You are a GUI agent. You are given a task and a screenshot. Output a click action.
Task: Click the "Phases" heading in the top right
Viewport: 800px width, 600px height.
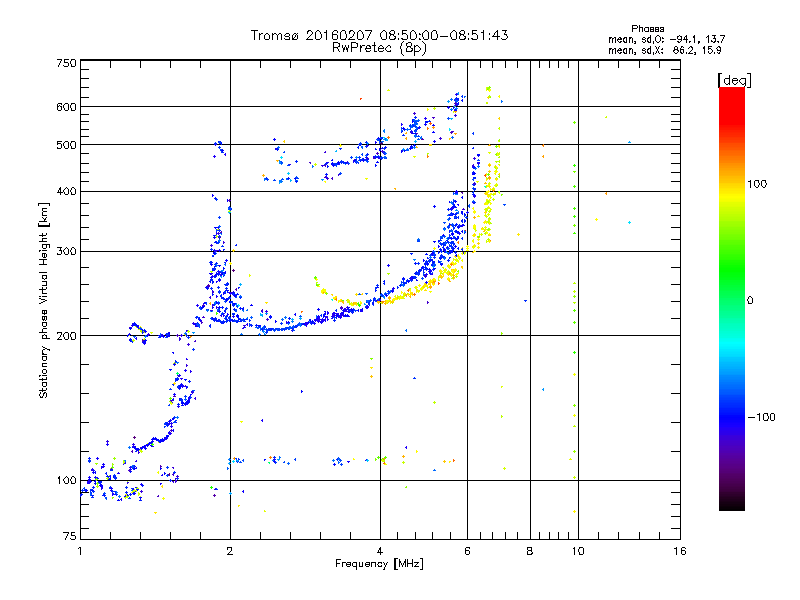pyautogui.click(x=647, y=29)
